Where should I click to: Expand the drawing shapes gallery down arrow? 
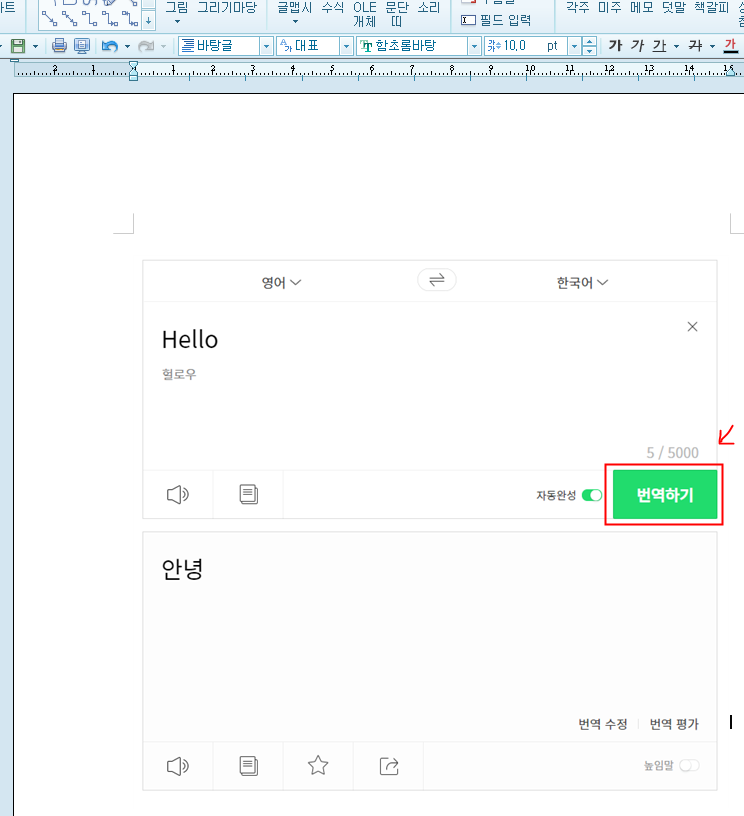148,21
